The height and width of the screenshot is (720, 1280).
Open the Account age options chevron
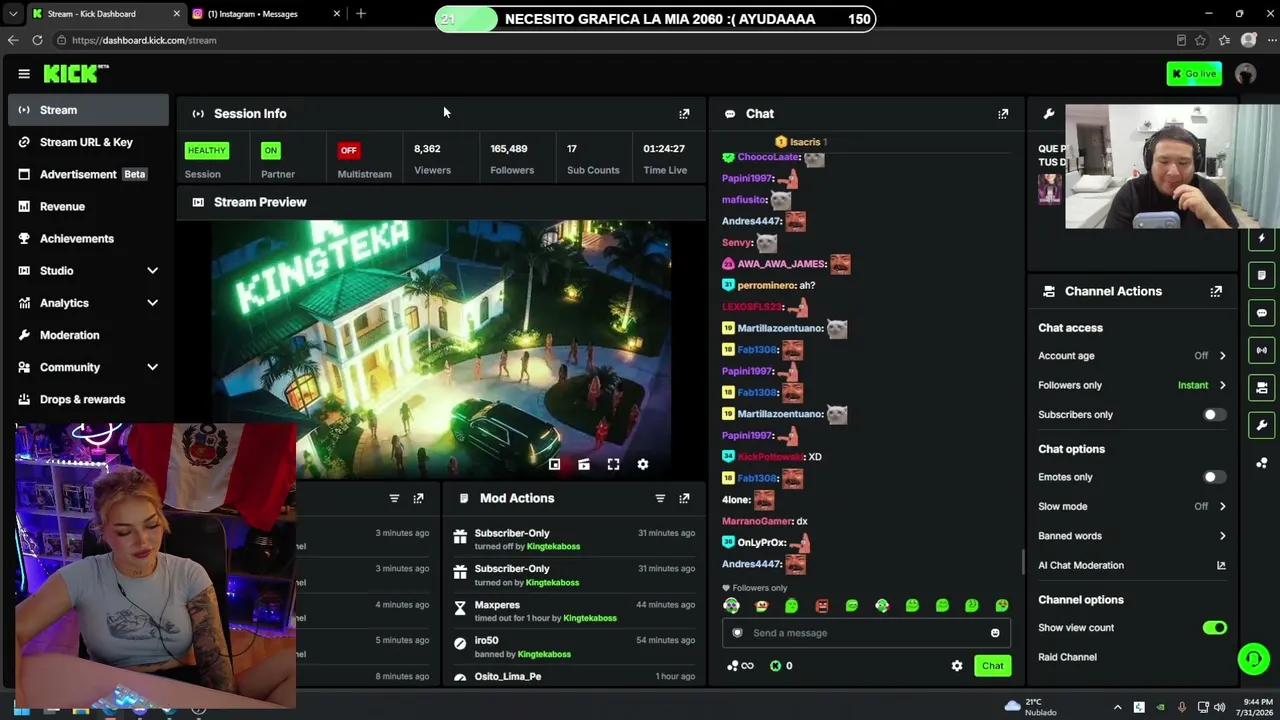pos(1222,356)
